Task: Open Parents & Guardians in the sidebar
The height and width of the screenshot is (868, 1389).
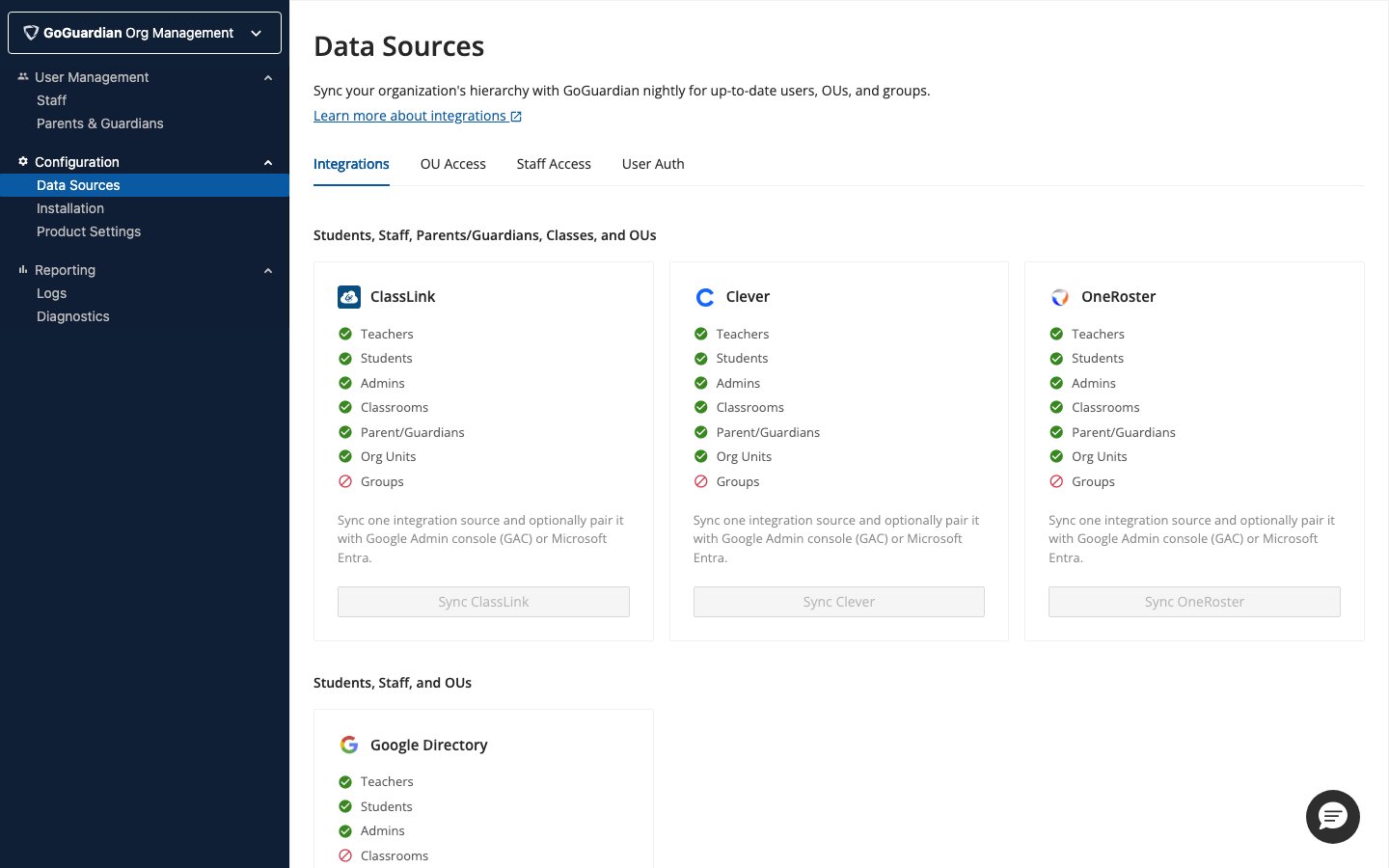Action: coord(100,123)
